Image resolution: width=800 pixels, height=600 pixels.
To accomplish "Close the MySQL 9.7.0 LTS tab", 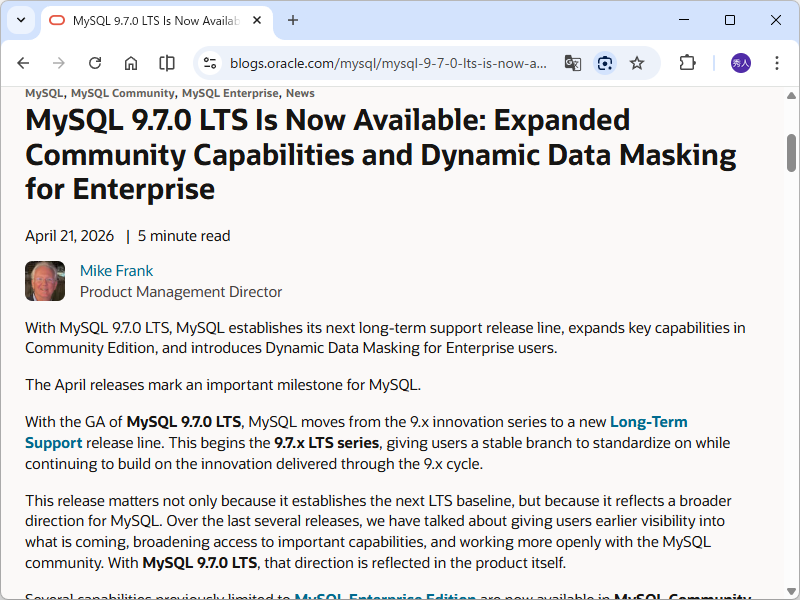I will point(257,20).
